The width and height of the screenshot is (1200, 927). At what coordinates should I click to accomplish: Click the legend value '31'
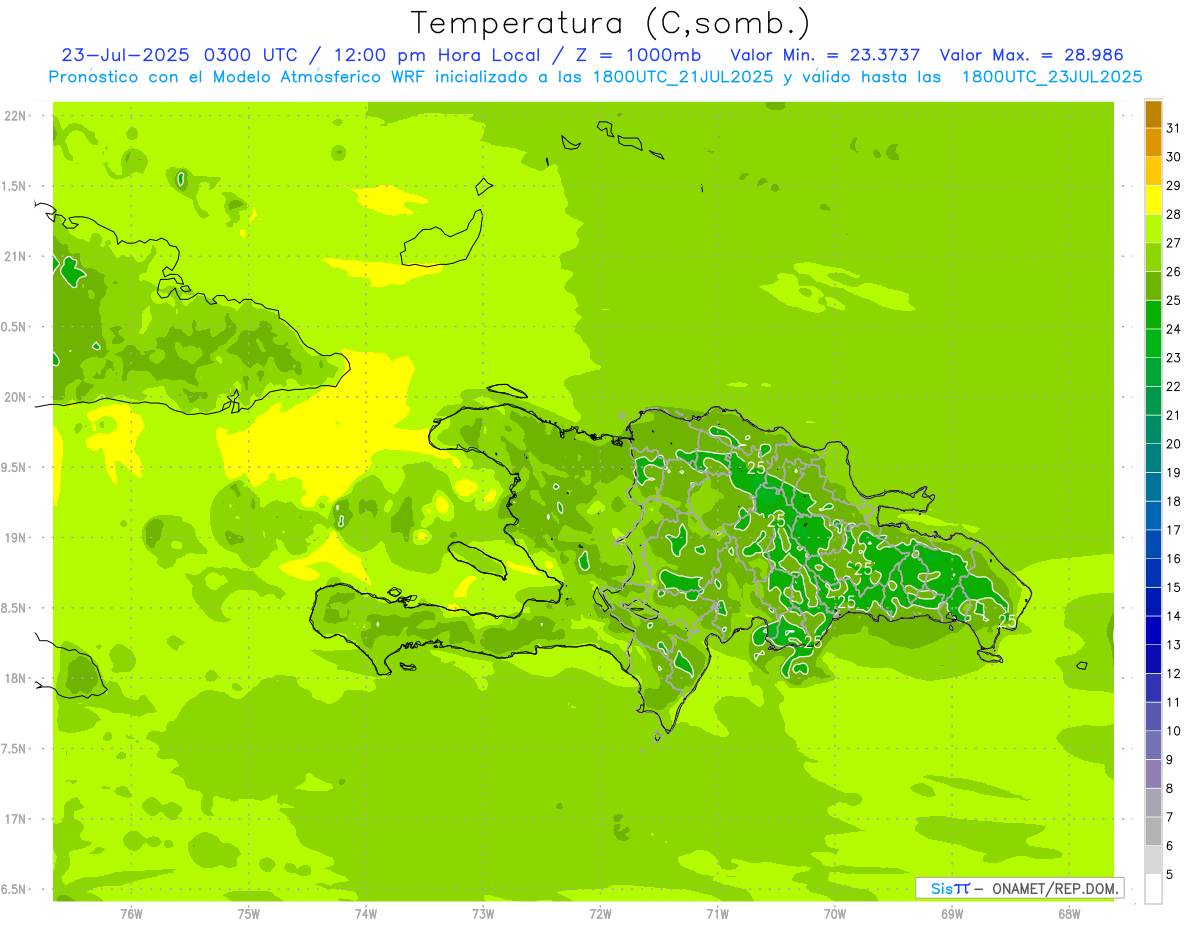[1174, 128]
